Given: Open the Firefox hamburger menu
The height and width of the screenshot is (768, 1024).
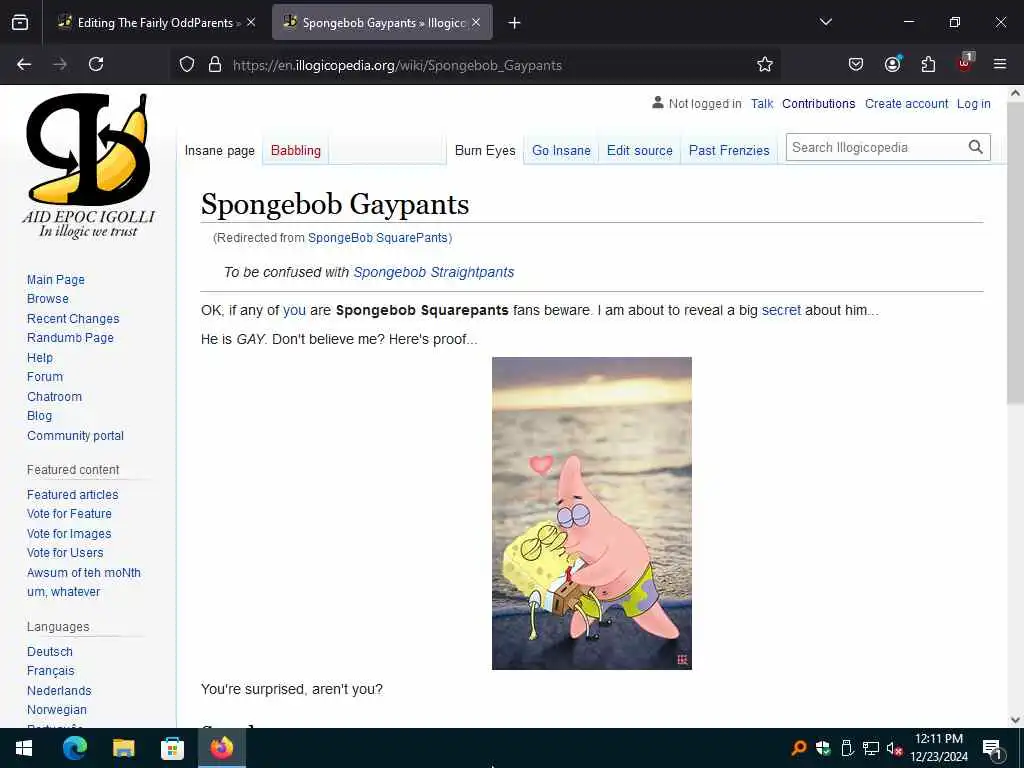Looking at the screenshot, I should 999,64.
